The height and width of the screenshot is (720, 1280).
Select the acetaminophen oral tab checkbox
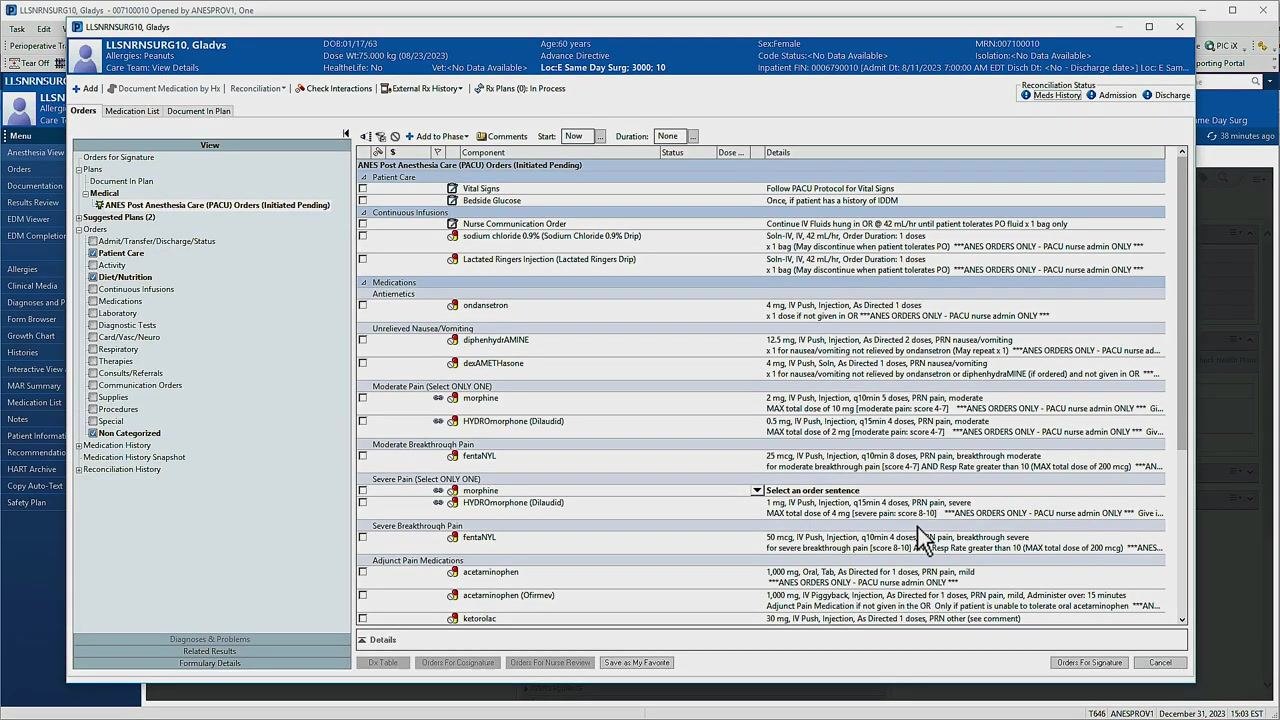click(363, 572)
